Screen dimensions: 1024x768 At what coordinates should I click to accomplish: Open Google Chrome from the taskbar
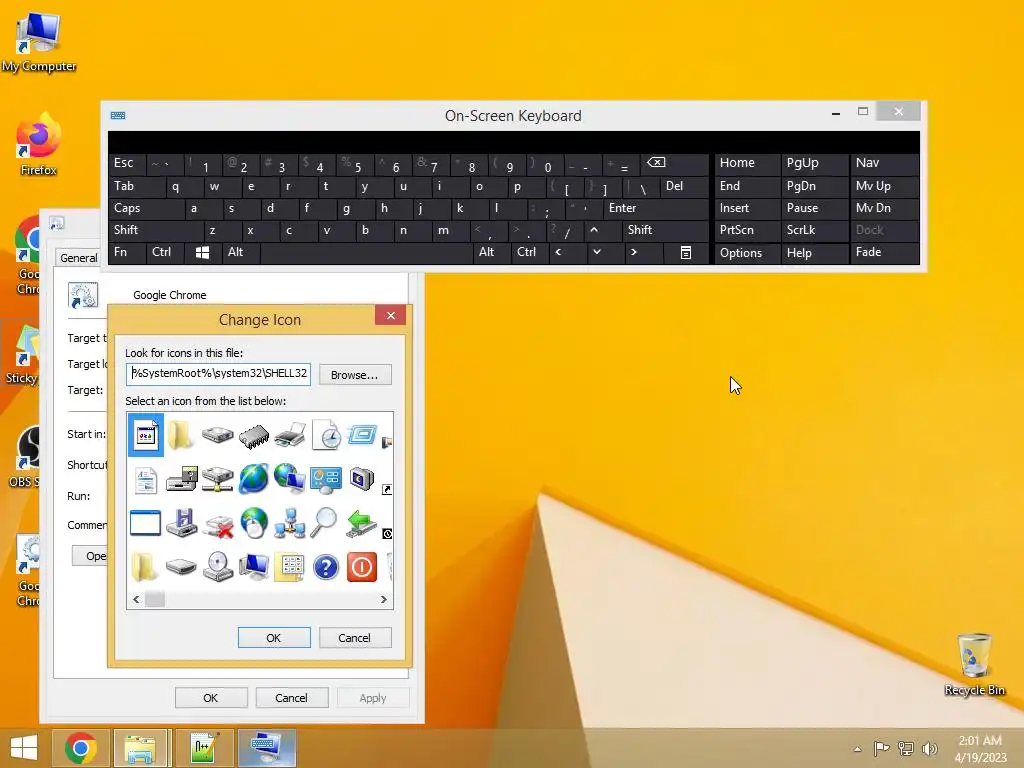click(80, 748)
